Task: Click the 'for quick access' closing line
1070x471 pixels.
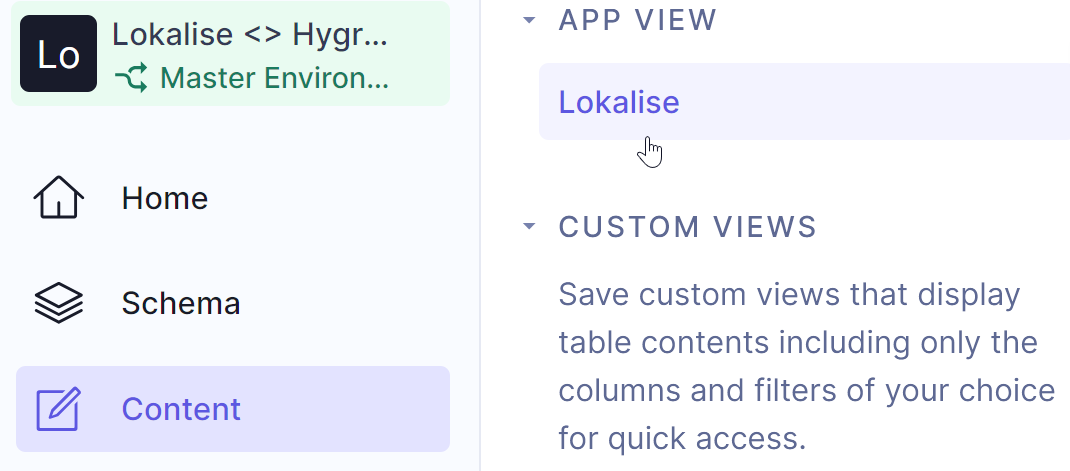Action: (x=682, y=437)
